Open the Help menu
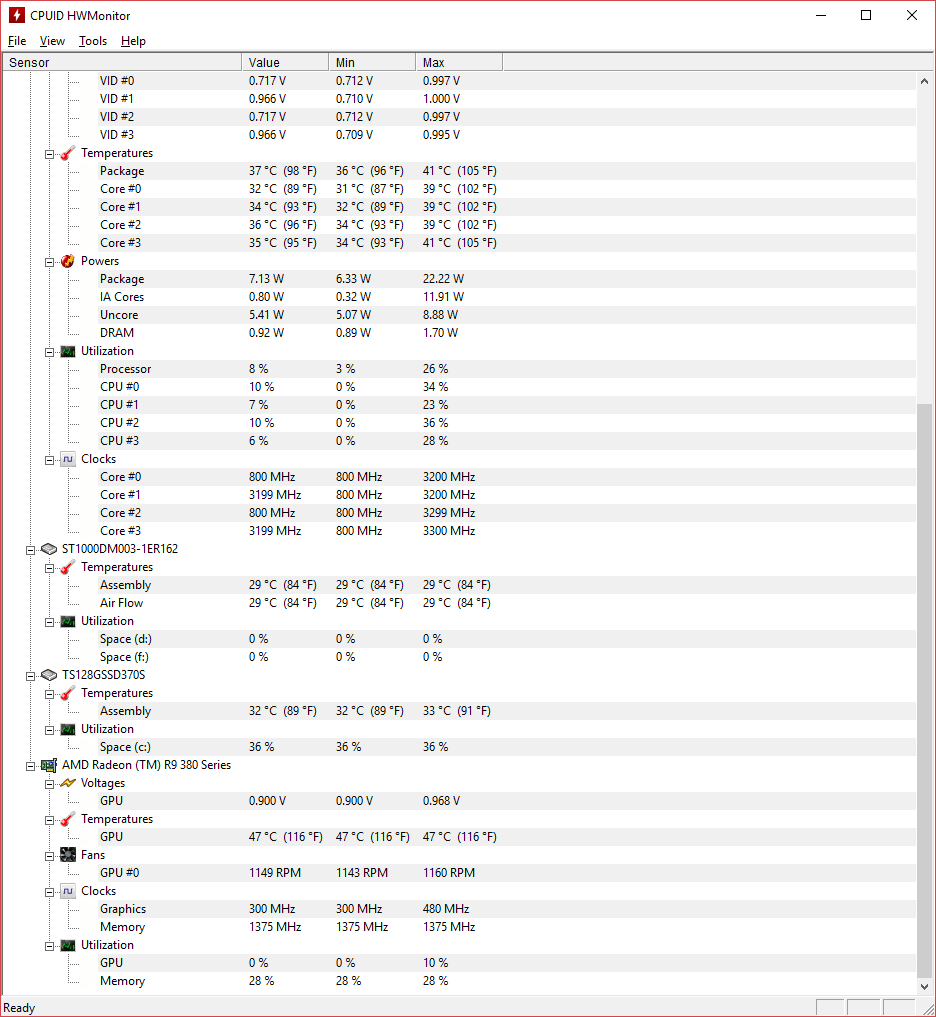 click(133, 41)
